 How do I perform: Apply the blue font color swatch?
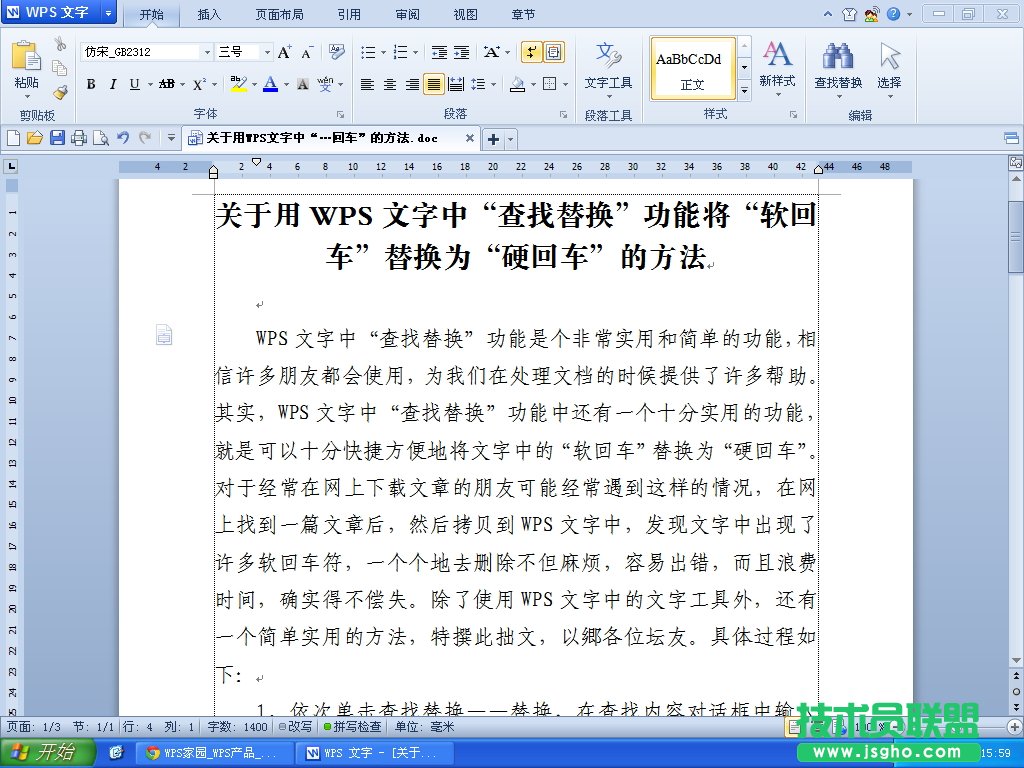[x=270, y=84]
